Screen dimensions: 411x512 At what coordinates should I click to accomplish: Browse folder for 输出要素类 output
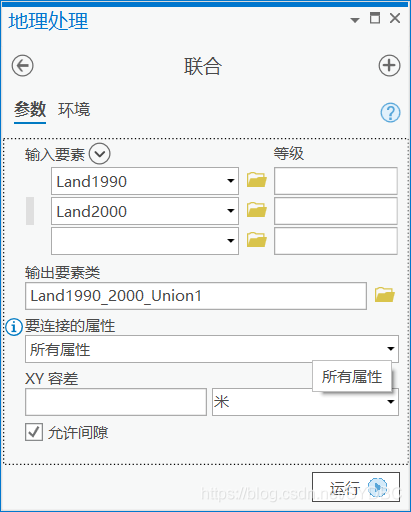tap(385, 295)
